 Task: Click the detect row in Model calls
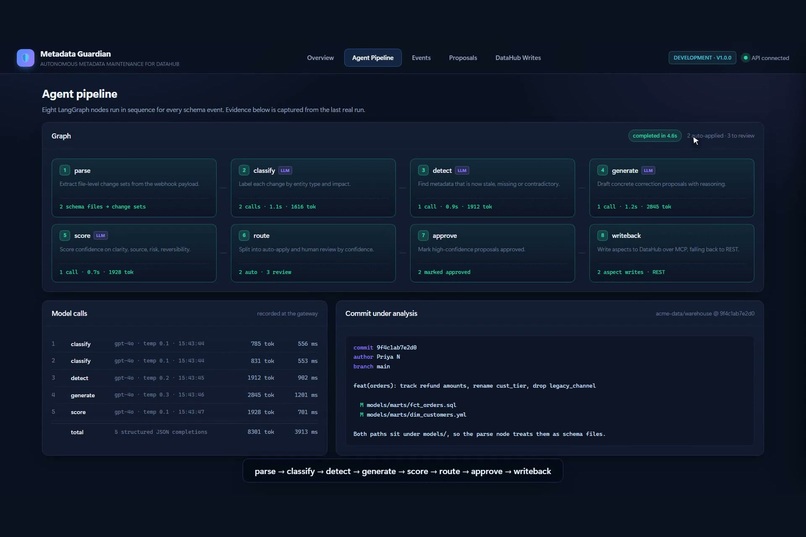pos(185,378)
